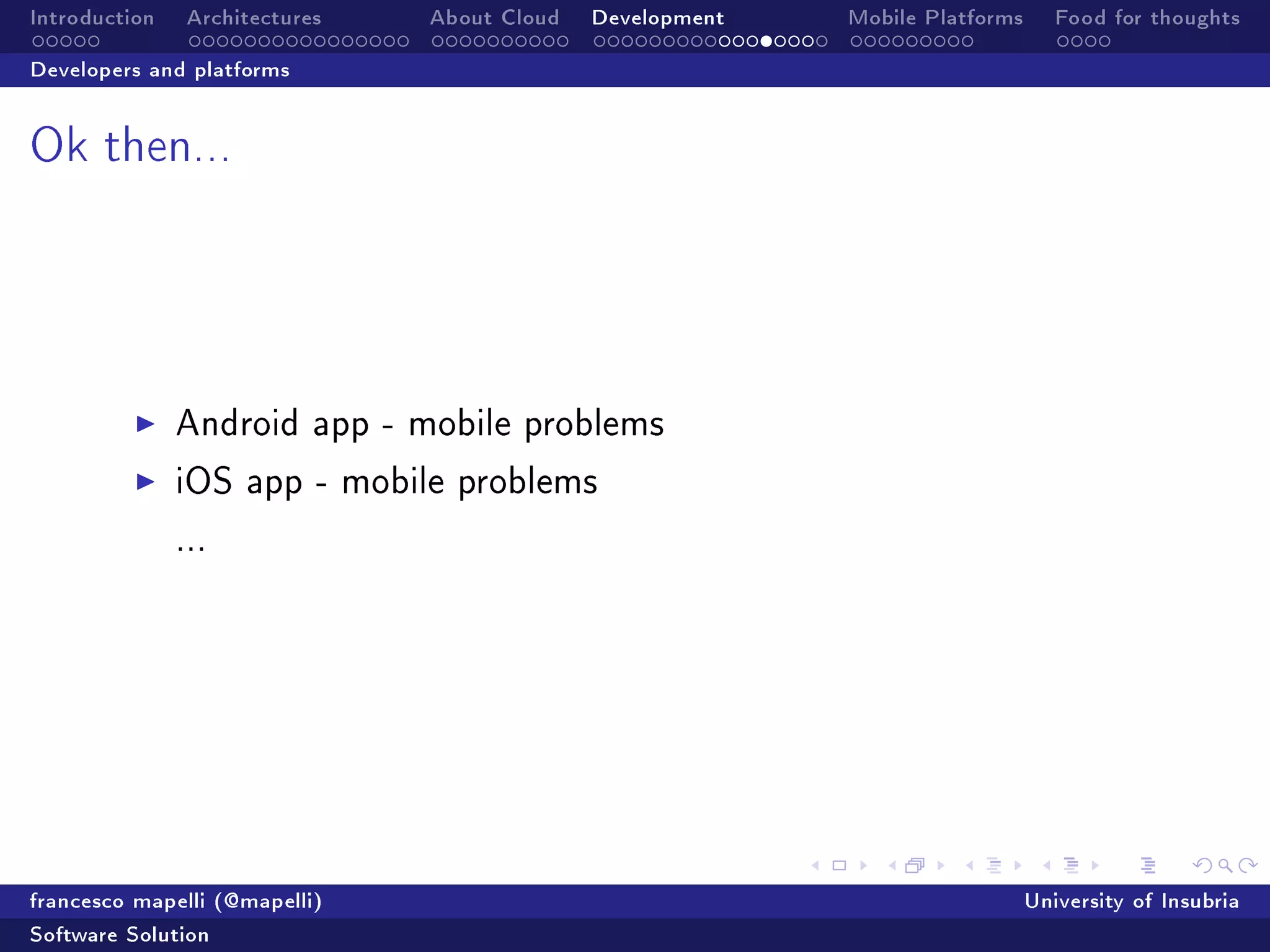
Task: Select first slide circle under Mobile Platforms
Action: (x=856, y=42)
